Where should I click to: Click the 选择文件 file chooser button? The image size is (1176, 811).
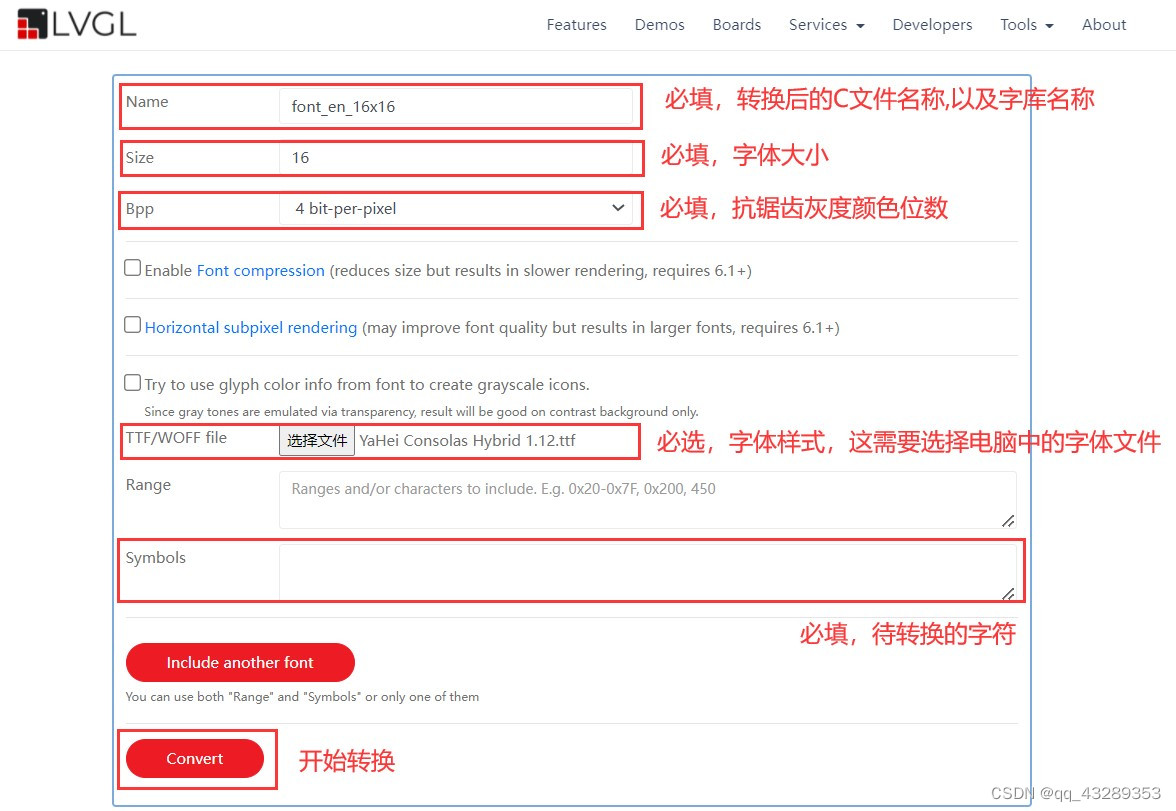click(316, 440)
